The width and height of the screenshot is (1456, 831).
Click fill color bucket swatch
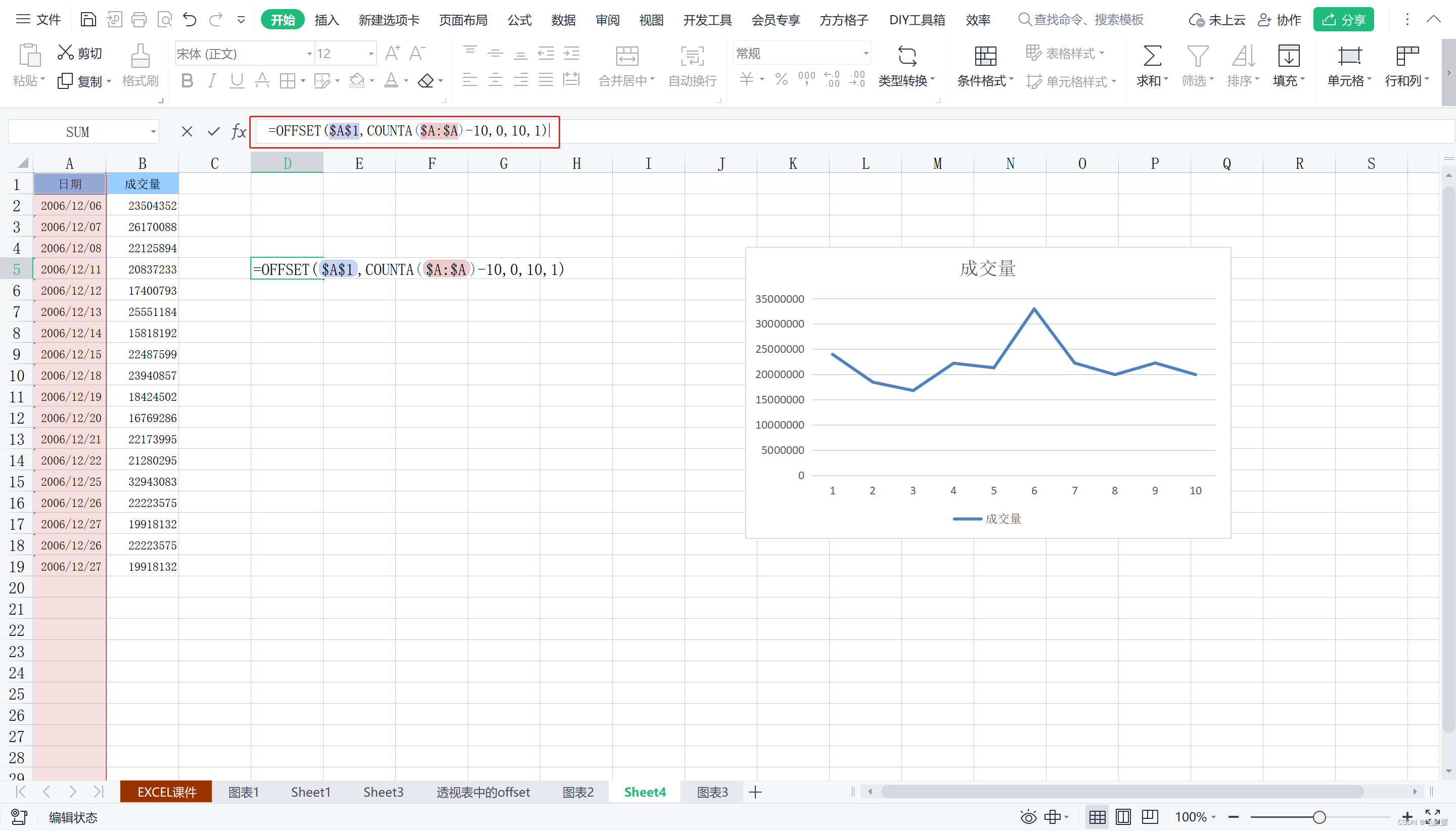click(357, 80)
